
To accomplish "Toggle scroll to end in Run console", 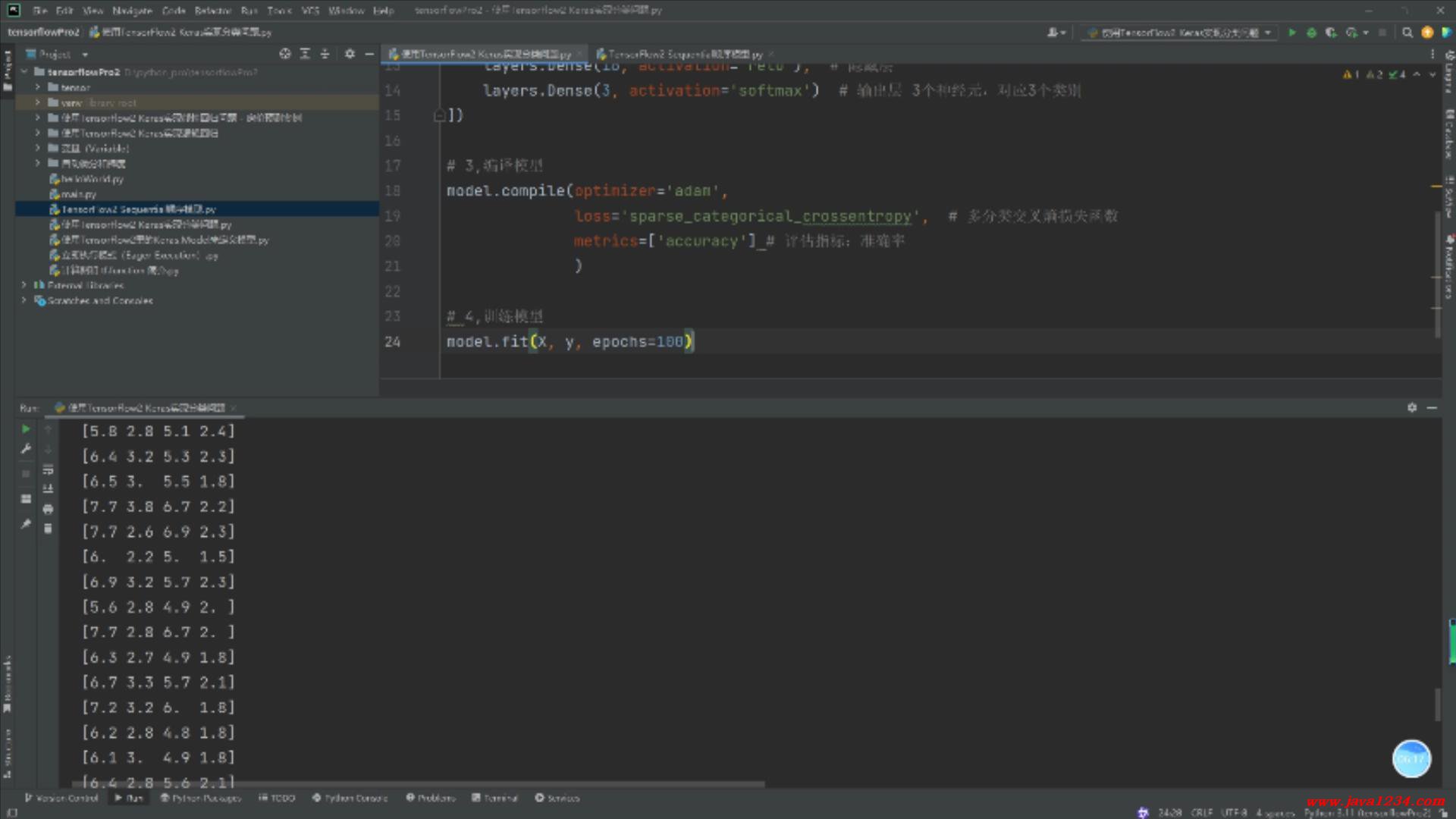I will [x=48, y=489].
